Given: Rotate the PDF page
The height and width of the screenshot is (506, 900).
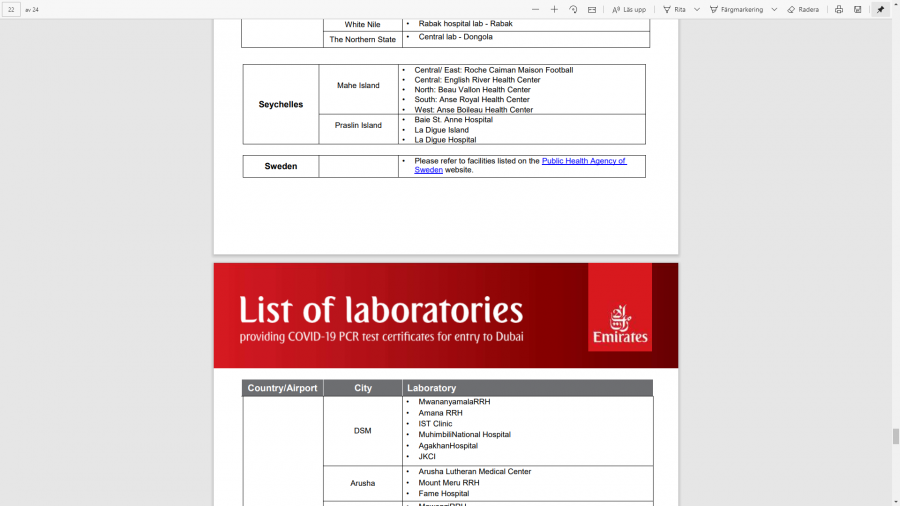Looking at the screenshot, I should (573, 9).
